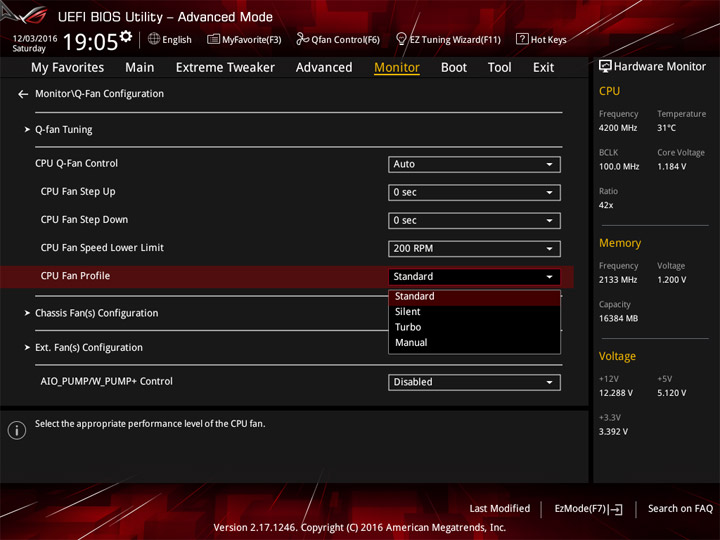
Task: Click the Ratio 42x value
Action: pyautogui.click(x=606, y=205)
